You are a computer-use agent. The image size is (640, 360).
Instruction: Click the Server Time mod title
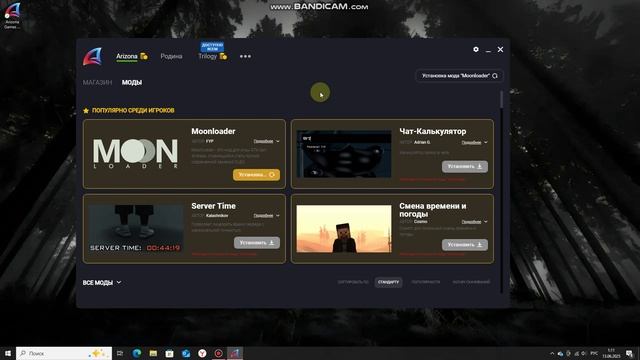(x=213, y=206)
